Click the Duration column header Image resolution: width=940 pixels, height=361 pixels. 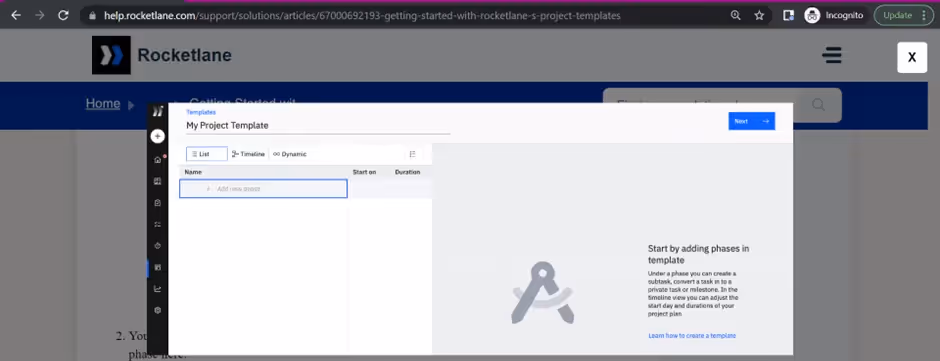(x=408, y=172)
